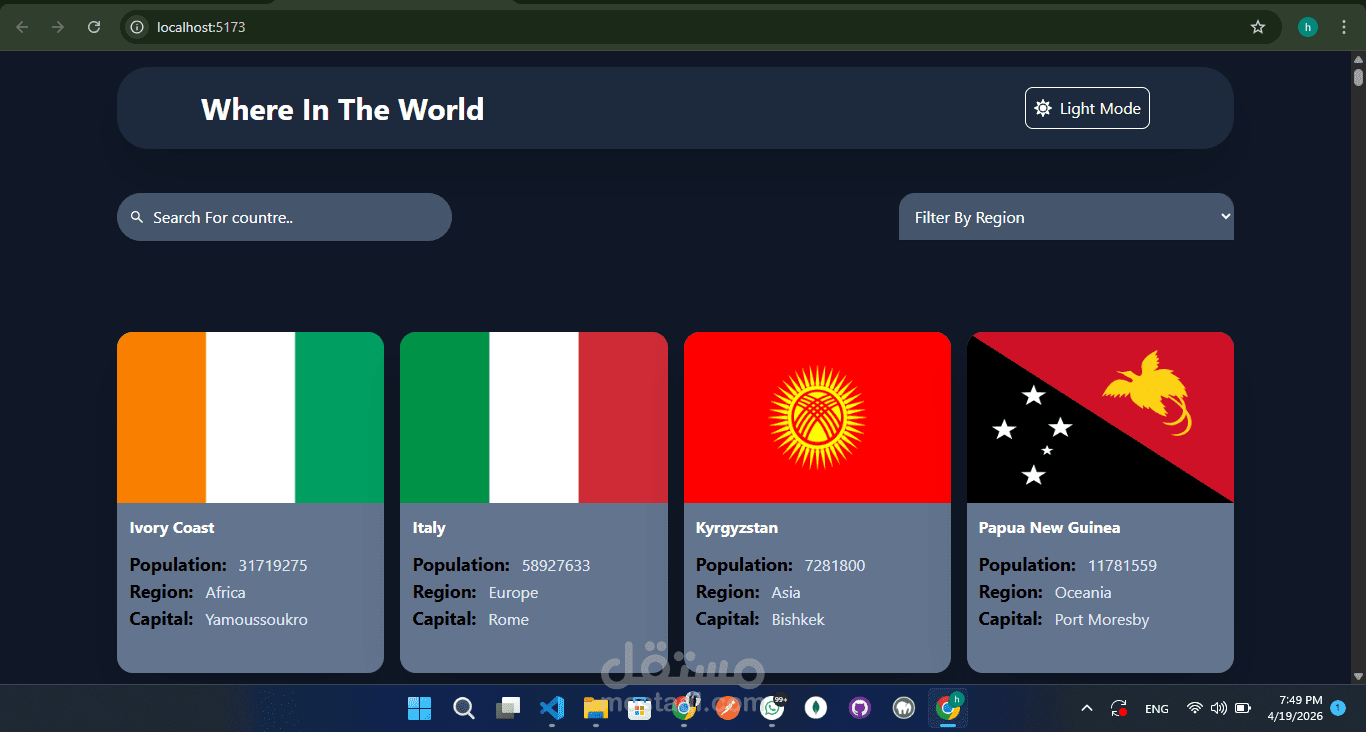
Task: Expand hidden system tray icons
Action: click(x=1086, y=708)
